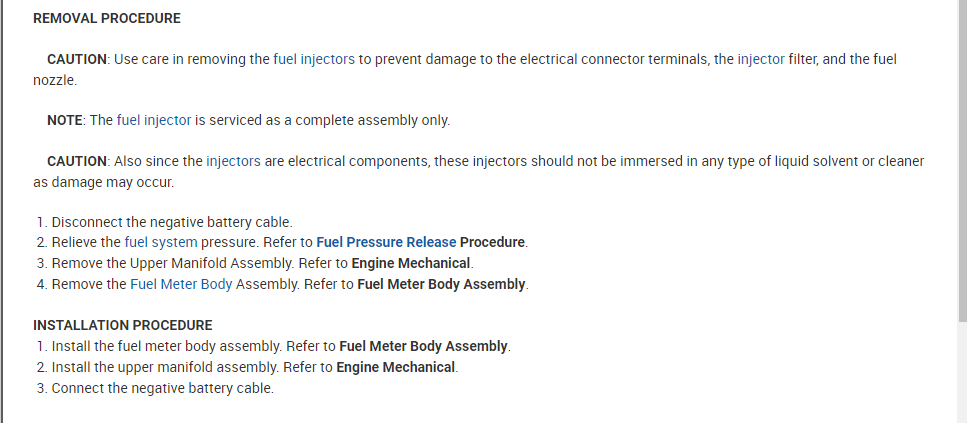Click "Fuel Meter Body" link in removal step 4
967x423 pixels.
181,284
